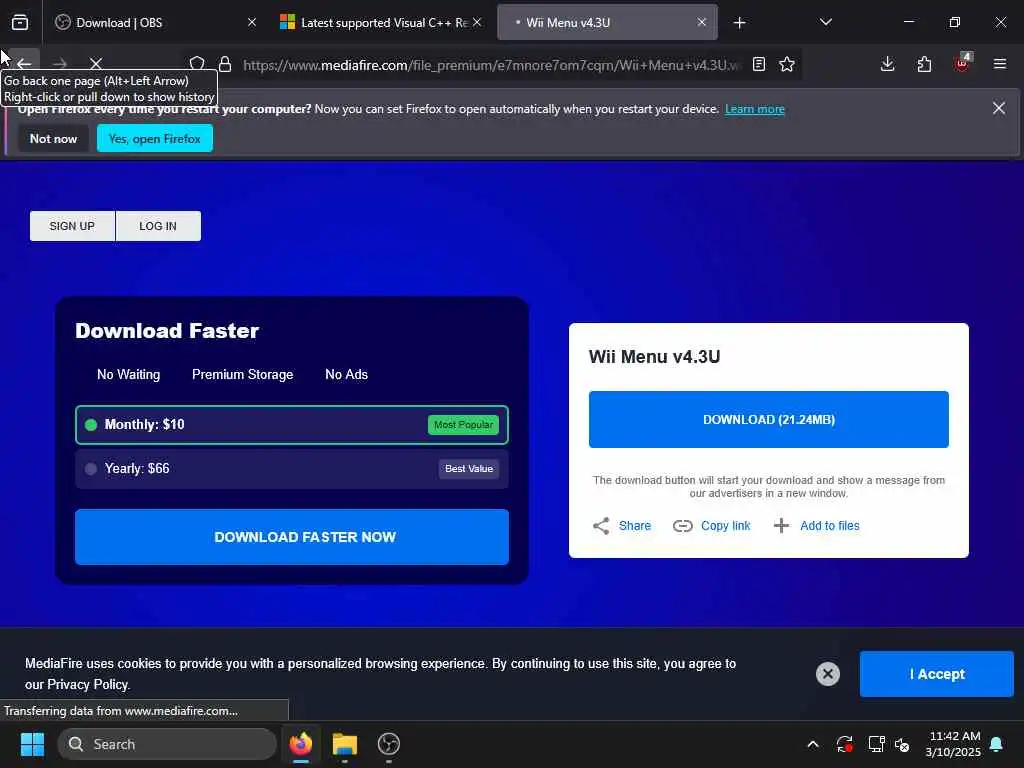Select the Wii Menu v4.3U tab

click(x=607, y=22)
